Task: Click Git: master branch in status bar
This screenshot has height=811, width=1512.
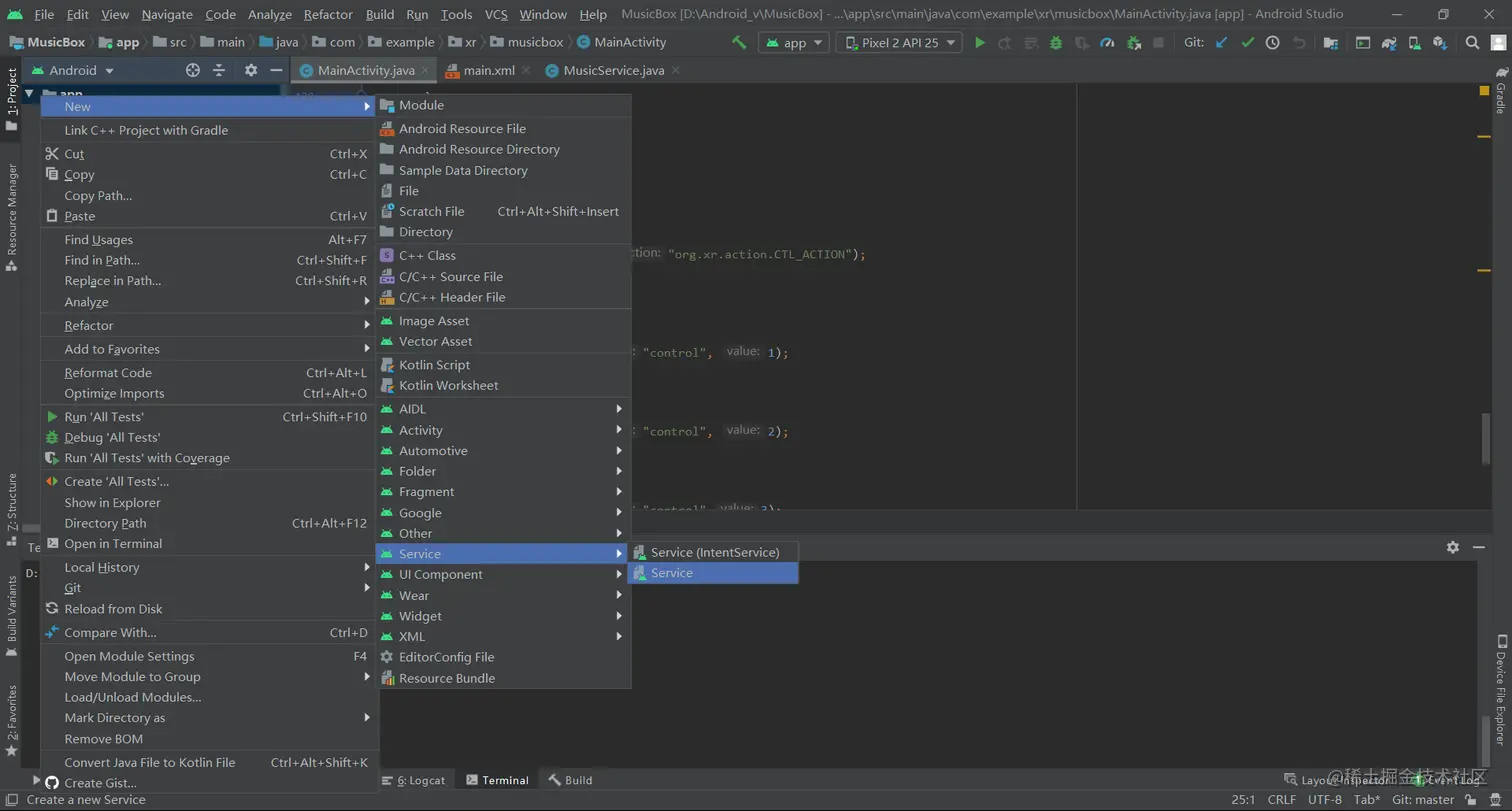Action: (x=1422, y=800)
